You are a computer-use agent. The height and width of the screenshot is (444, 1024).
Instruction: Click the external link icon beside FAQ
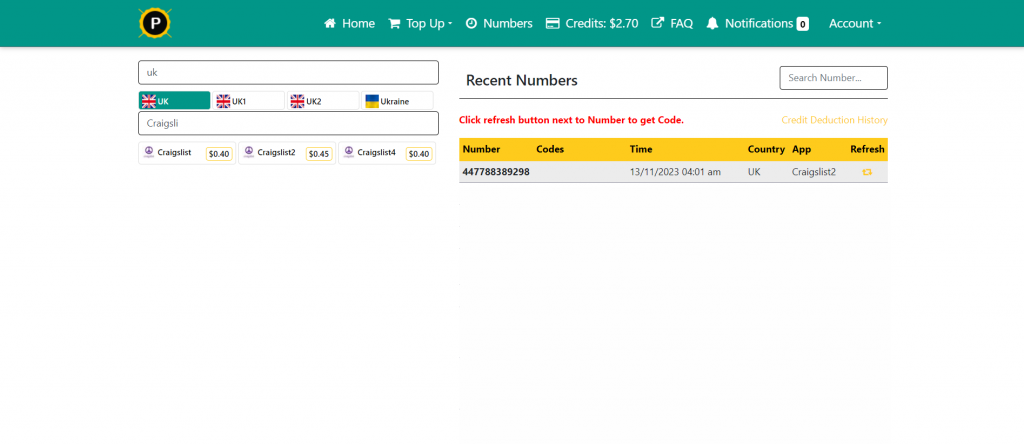point(658,23)
